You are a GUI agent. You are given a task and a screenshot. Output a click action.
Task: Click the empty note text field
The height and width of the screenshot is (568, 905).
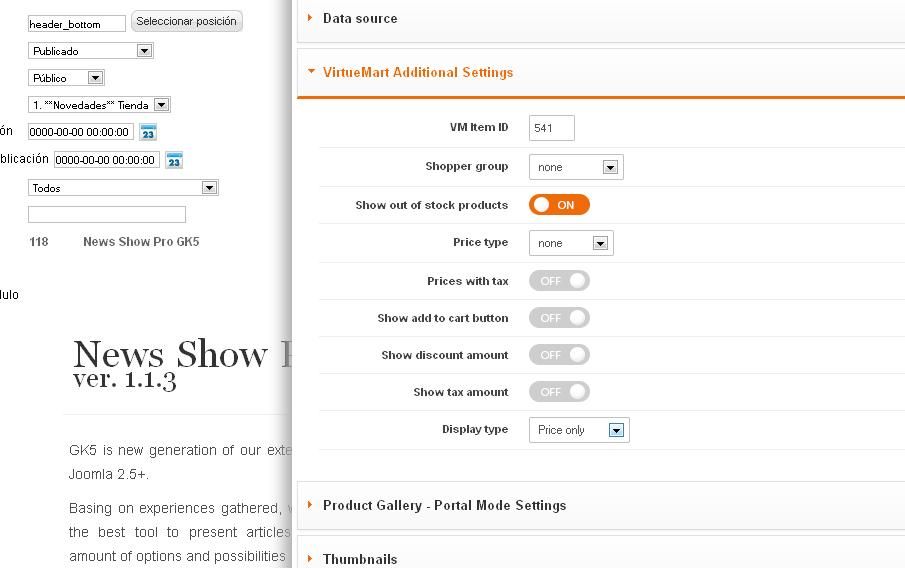pyautogui.click(x=107, y=214)
